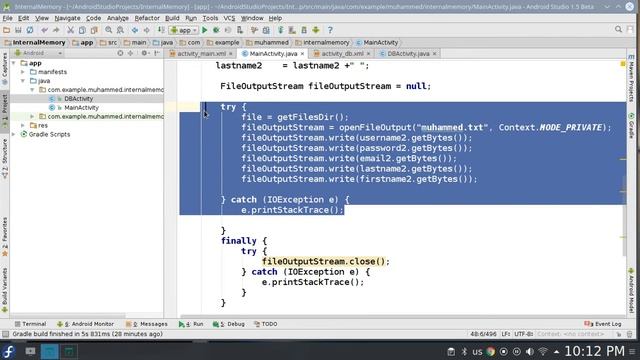Screen dimensions: 640x360
Task: Click the Find magnifier icon
Action: coord(109,30)
